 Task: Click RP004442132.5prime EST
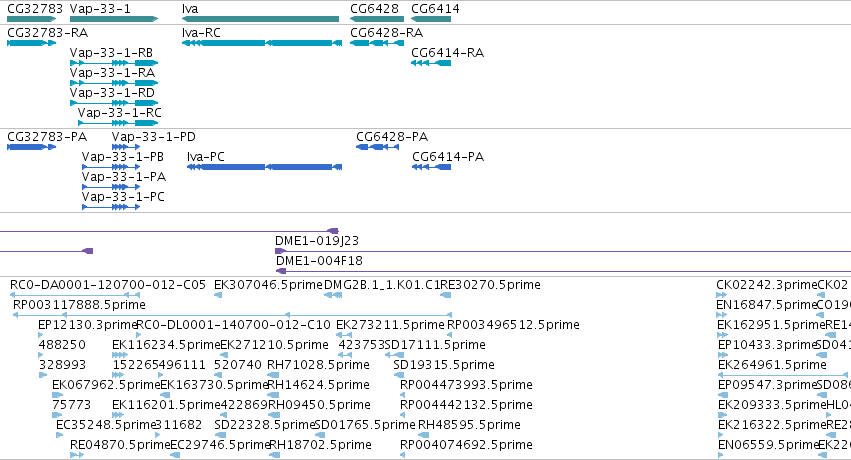403,416
